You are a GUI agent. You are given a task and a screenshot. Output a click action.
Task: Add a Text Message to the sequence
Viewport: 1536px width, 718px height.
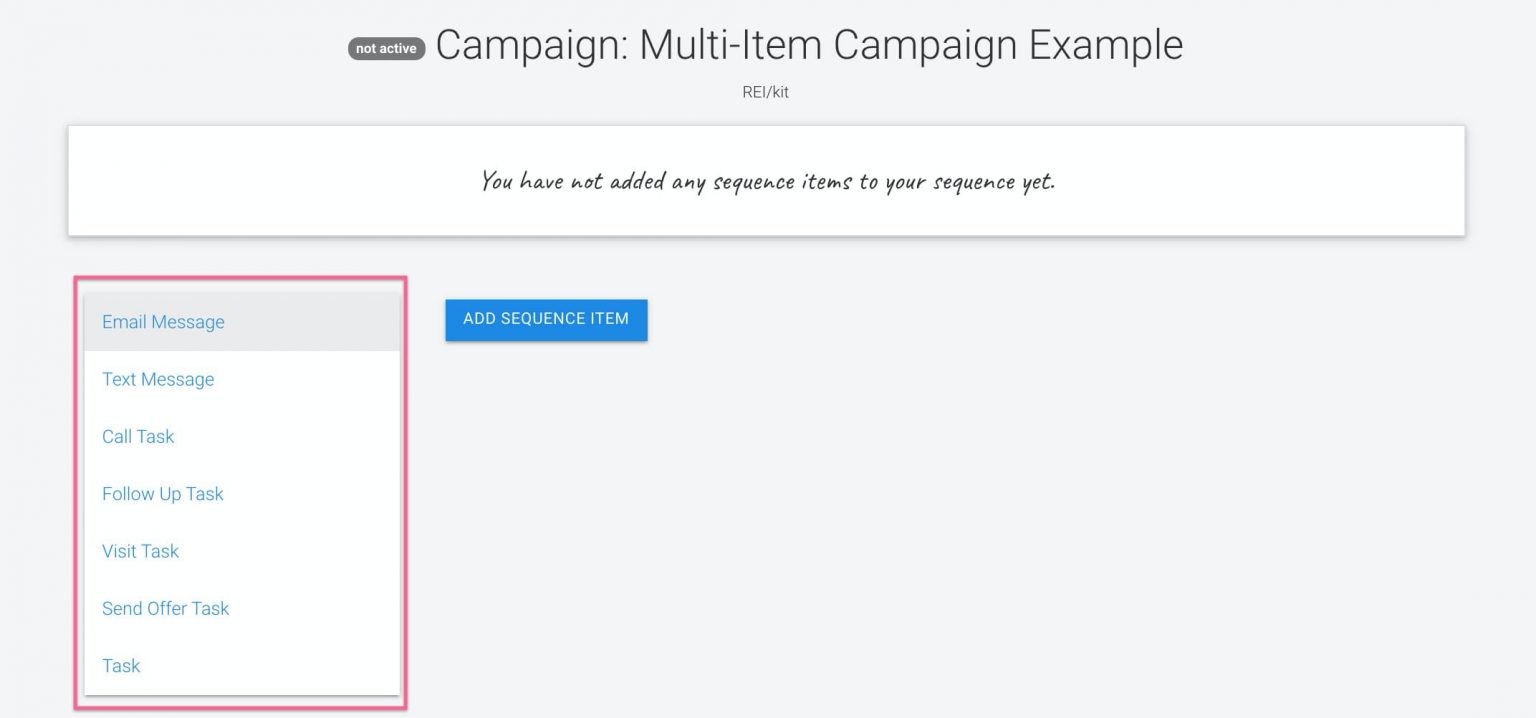click(157, 379)
